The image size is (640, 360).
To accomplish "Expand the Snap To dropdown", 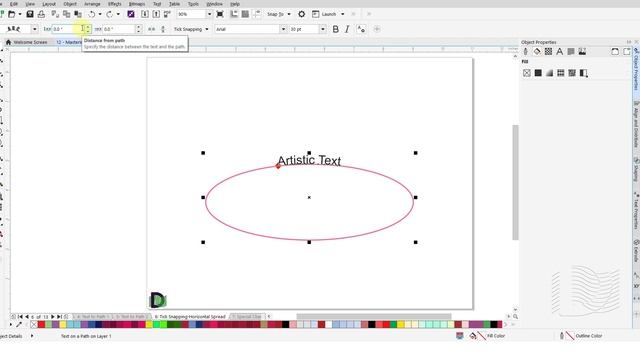I will click(289, 14).
